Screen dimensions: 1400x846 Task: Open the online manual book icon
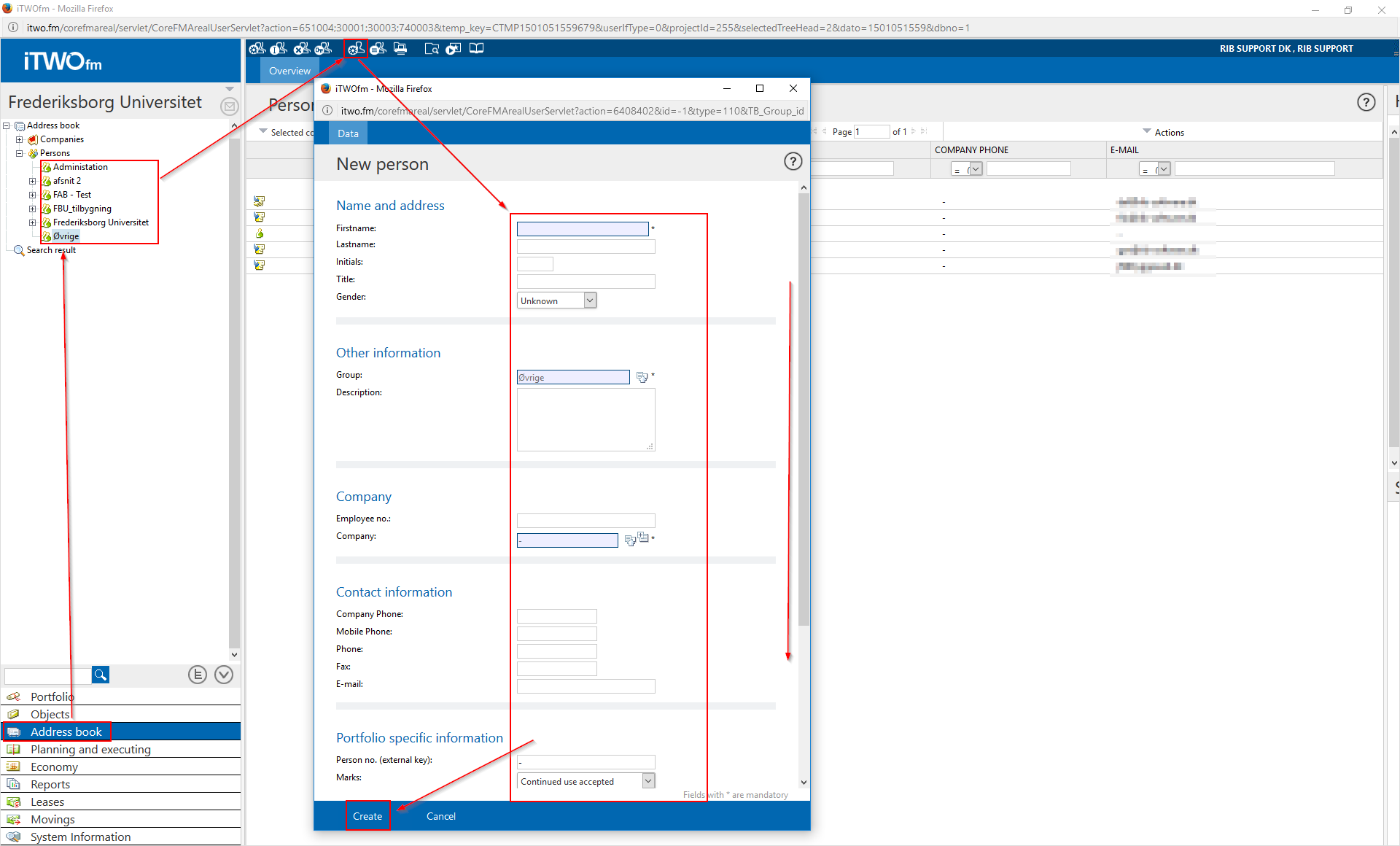(476, 48)
